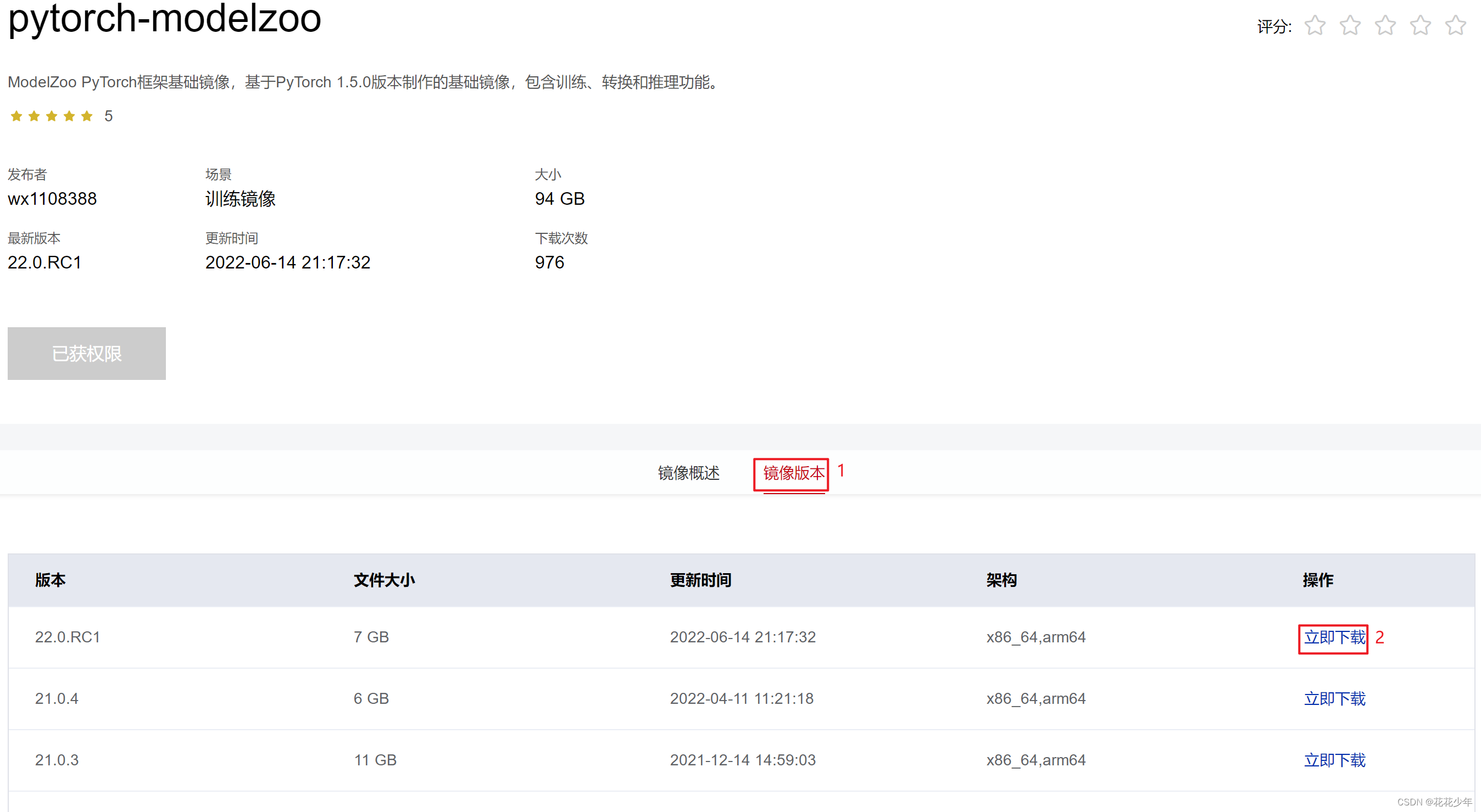
Task: Click the 文件大小 column header
Action: tap(384, 580)
